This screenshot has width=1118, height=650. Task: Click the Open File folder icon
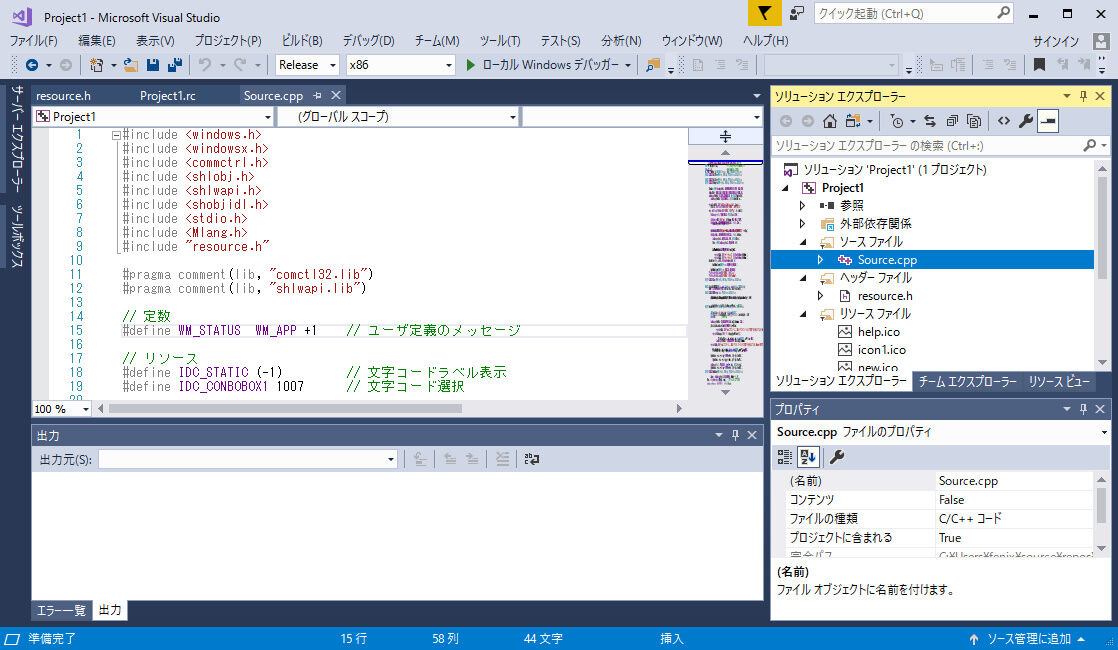pyautogui.click(x=130, y=65)
